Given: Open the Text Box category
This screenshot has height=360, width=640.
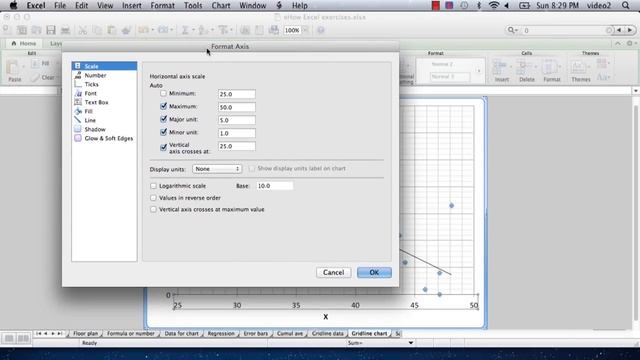Looking at the screenshot, I should point(96,102).
